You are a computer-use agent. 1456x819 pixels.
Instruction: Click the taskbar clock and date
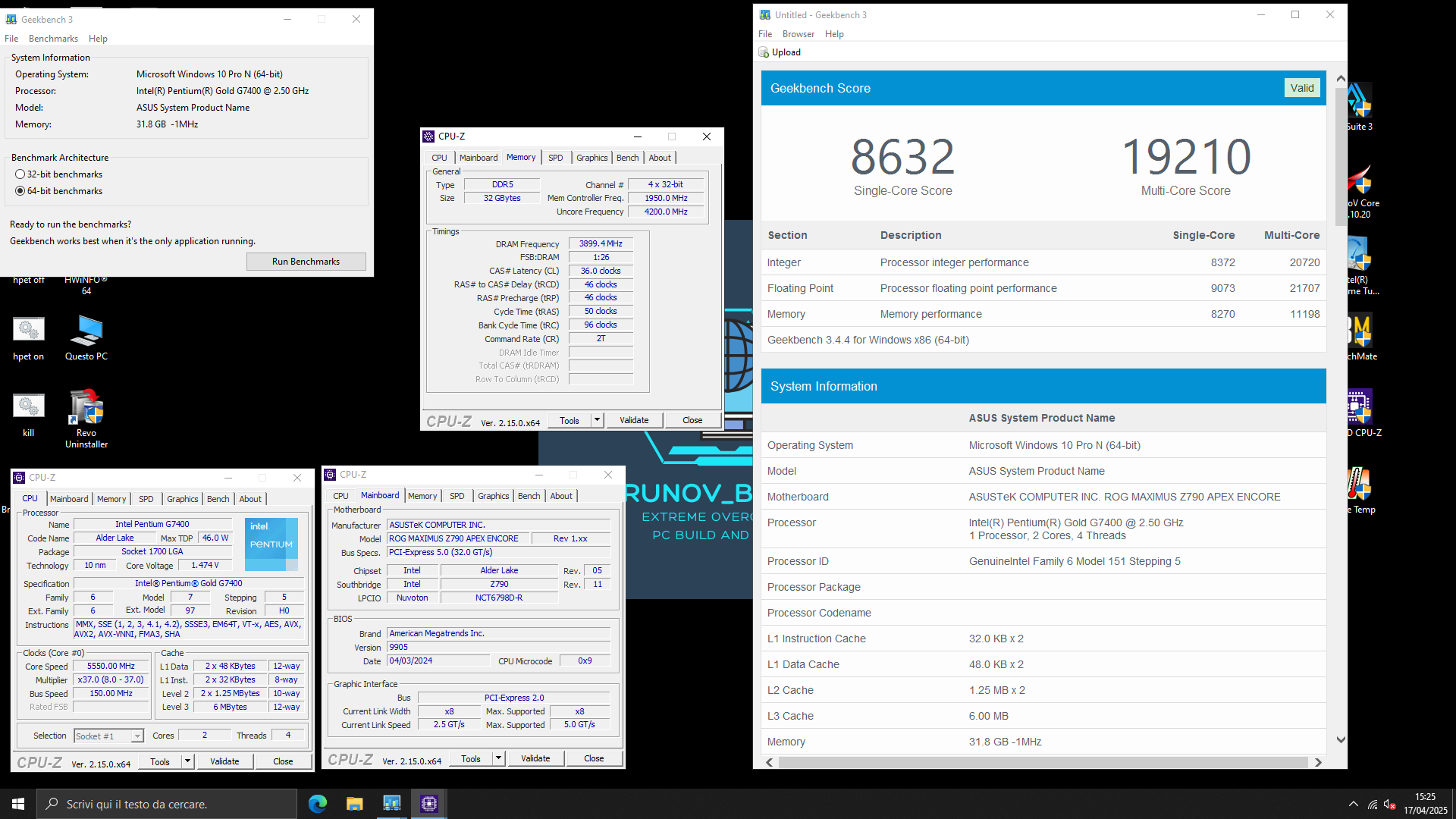(1425, 804)
